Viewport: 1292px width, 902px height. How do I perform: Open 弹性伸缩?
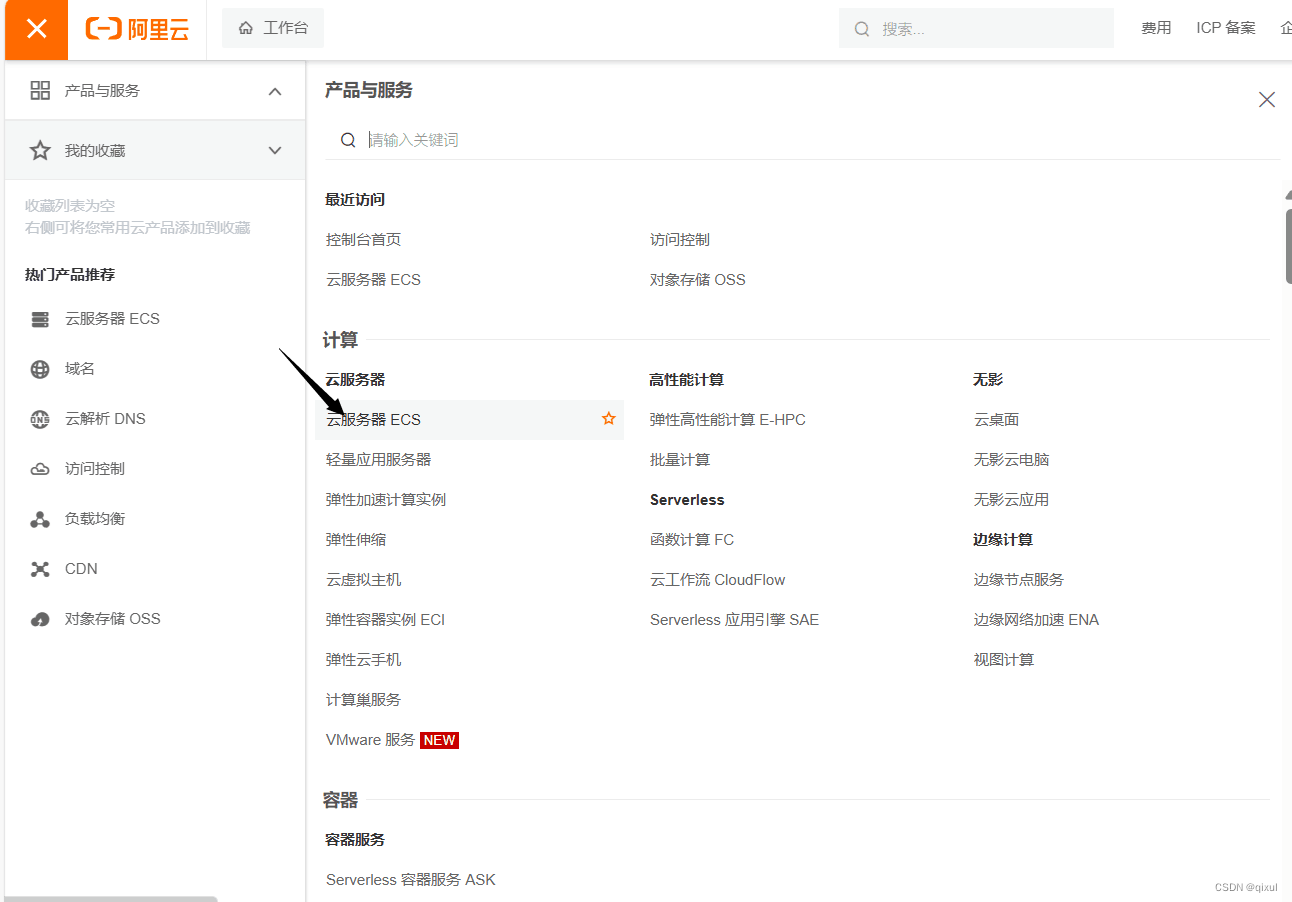[x=356, y=540]
